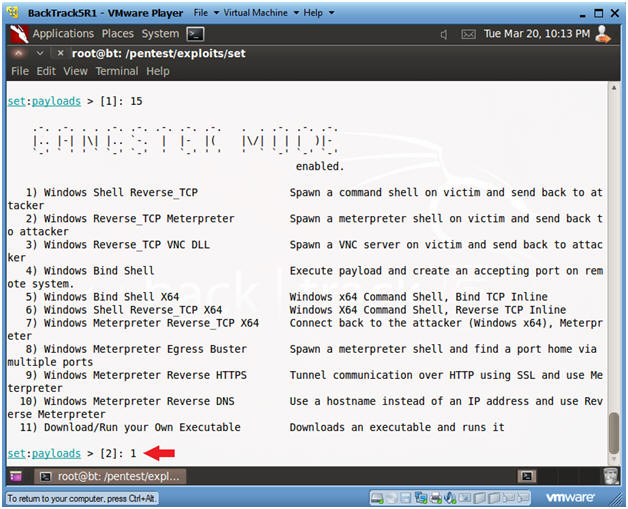Open the terminal Help menu
628x509 pixels.
158,71
